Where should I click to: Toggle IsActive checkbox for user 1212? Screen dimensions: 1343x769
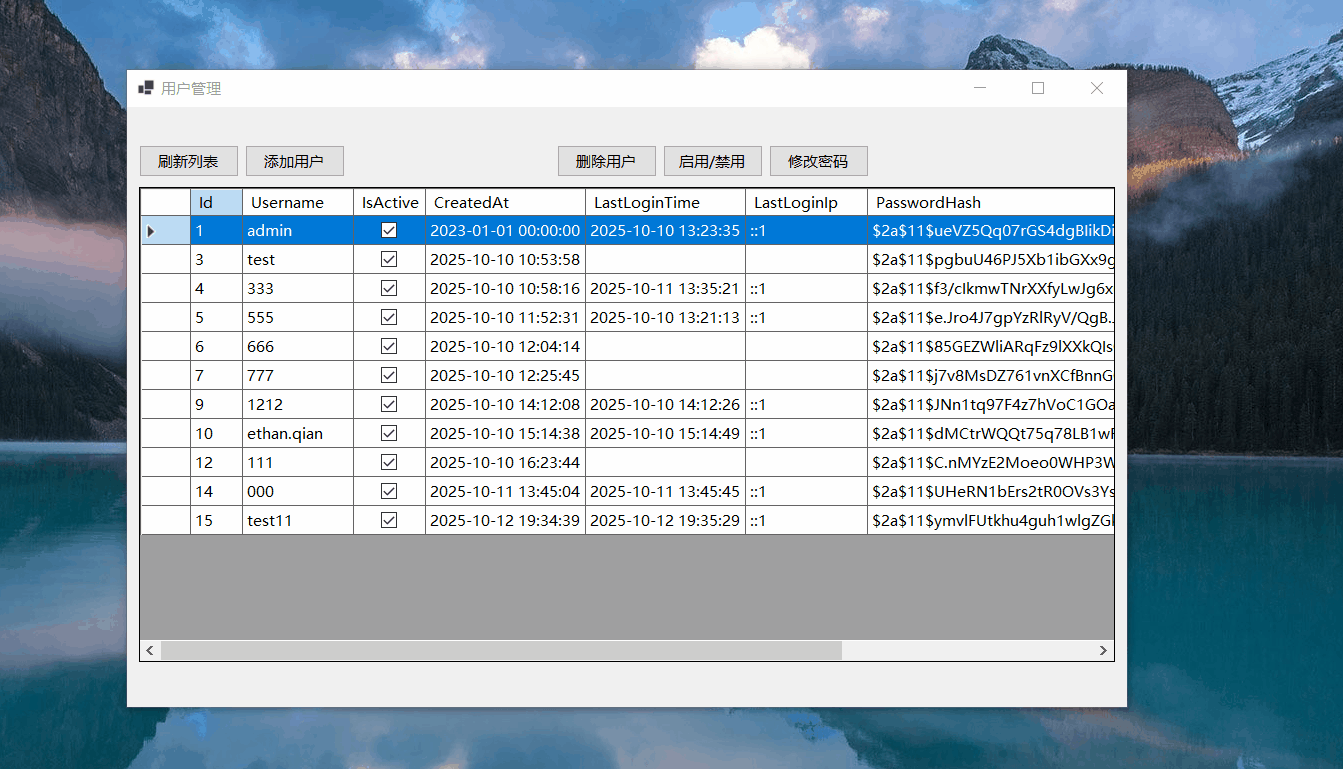(x=389, y=404)
